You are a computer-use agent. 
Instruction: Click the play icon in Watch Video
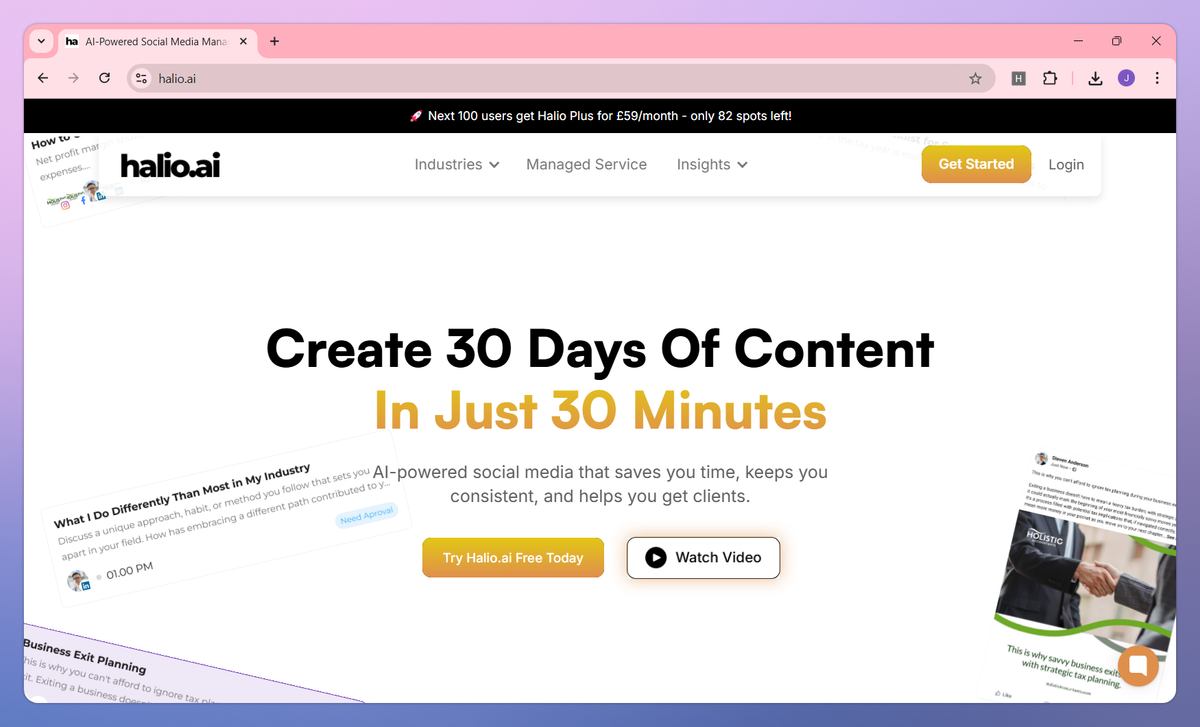pos(655,558)
